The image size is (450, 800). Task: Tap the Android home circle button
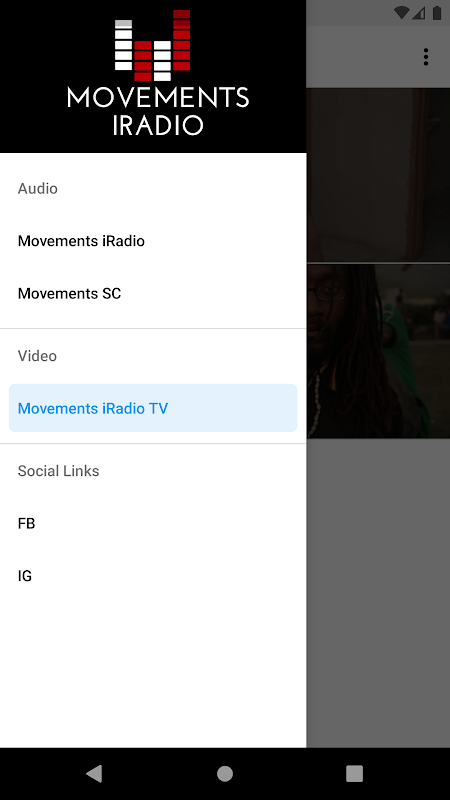coord(225,773)
